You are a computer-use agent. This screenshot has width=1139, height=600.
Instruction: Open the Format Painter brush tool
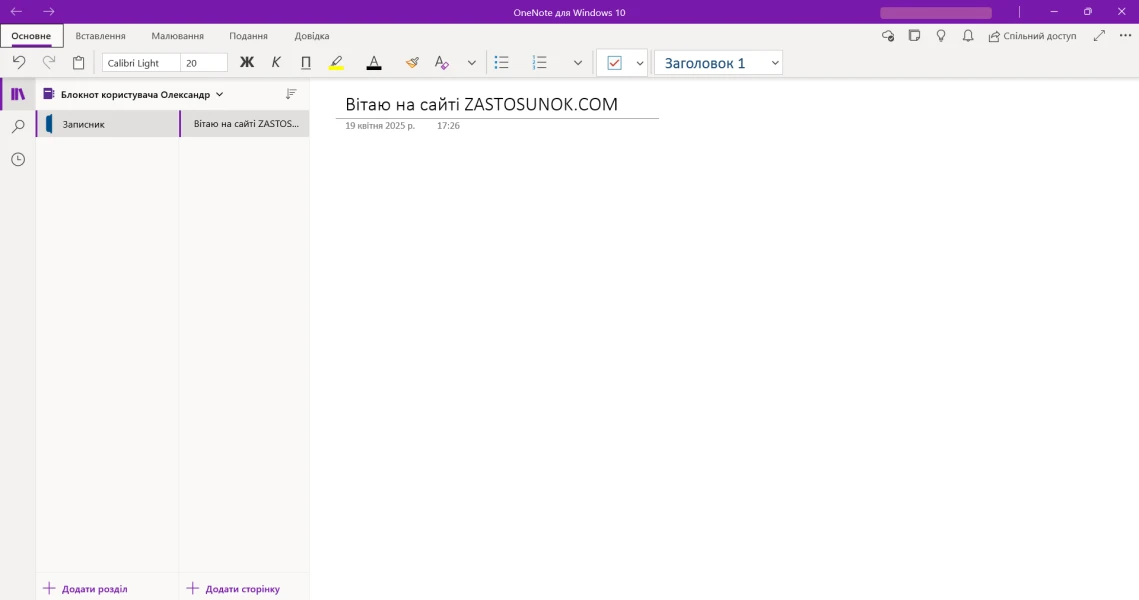(x=412, y=62)
